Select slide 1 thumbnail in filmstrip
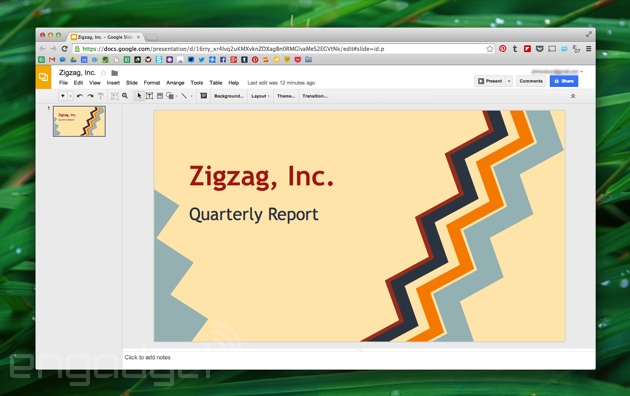 pyautogui.click(x=80, y=121)
